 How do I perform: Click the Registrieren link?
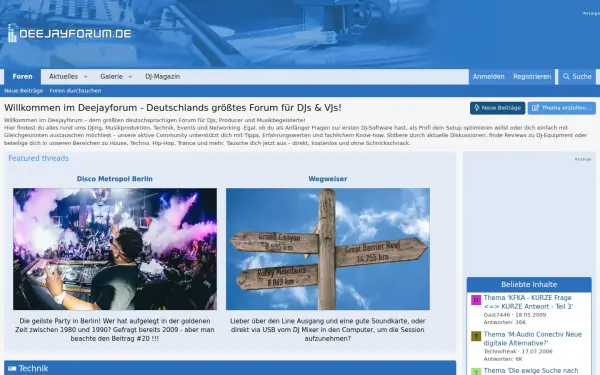tap(532, 77)
